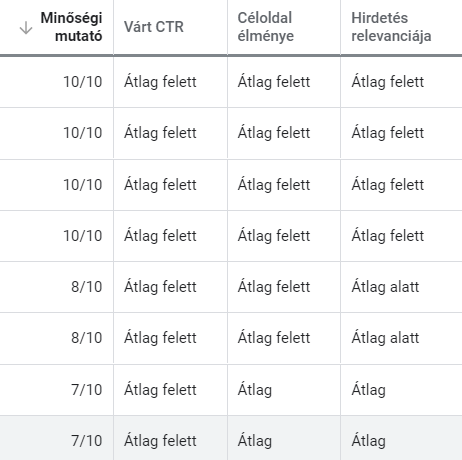The image size is (462, 460).
Task: Select the second Átlag alatt relevance cell
Action: pyautogui.click(x=385, y=338)
